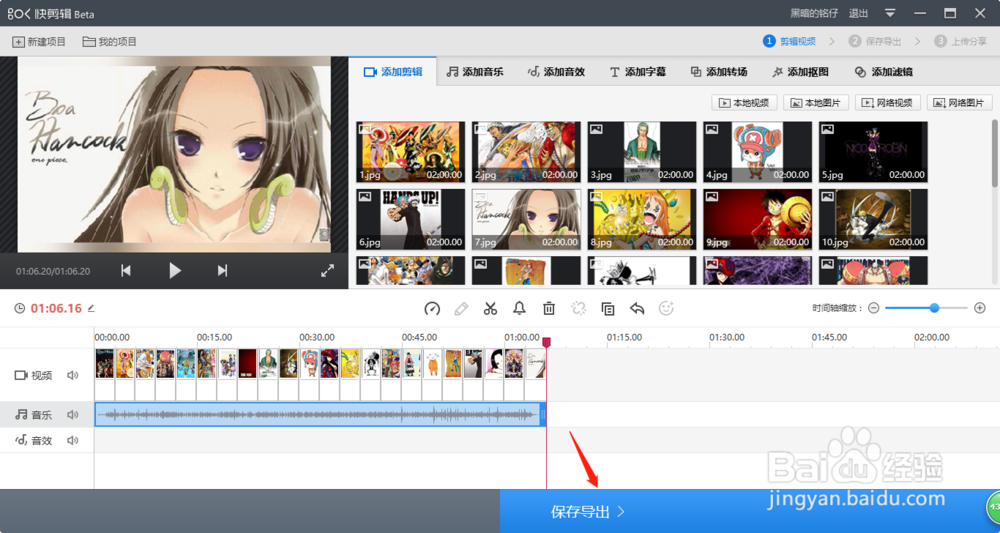Select thumbnail 10.jpg in media library

coord(873,219)
